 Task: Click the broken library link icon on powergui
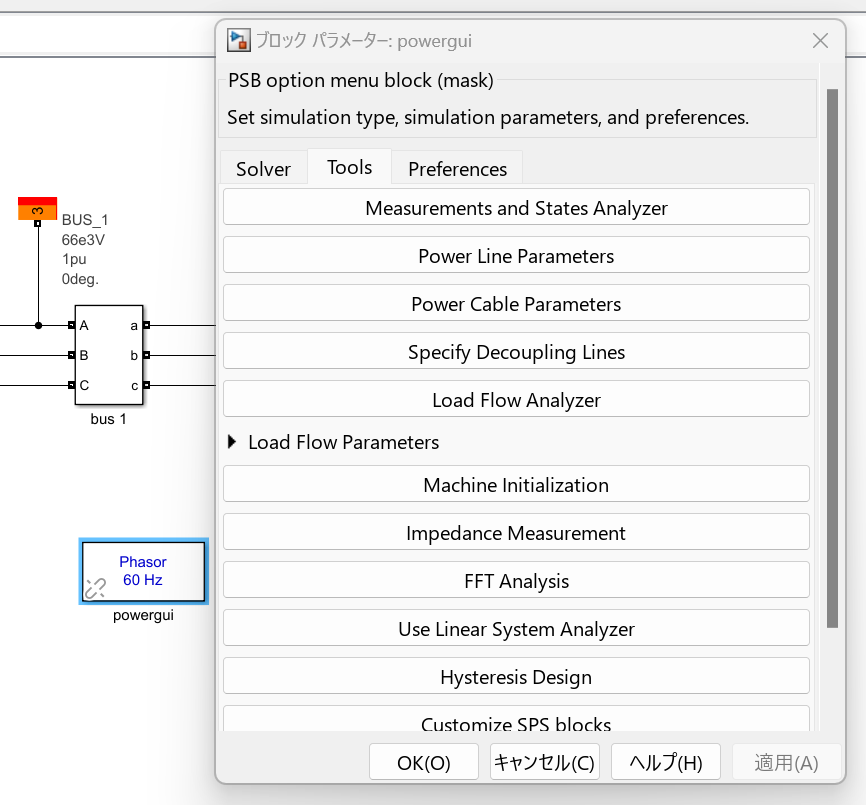[96, 590]
